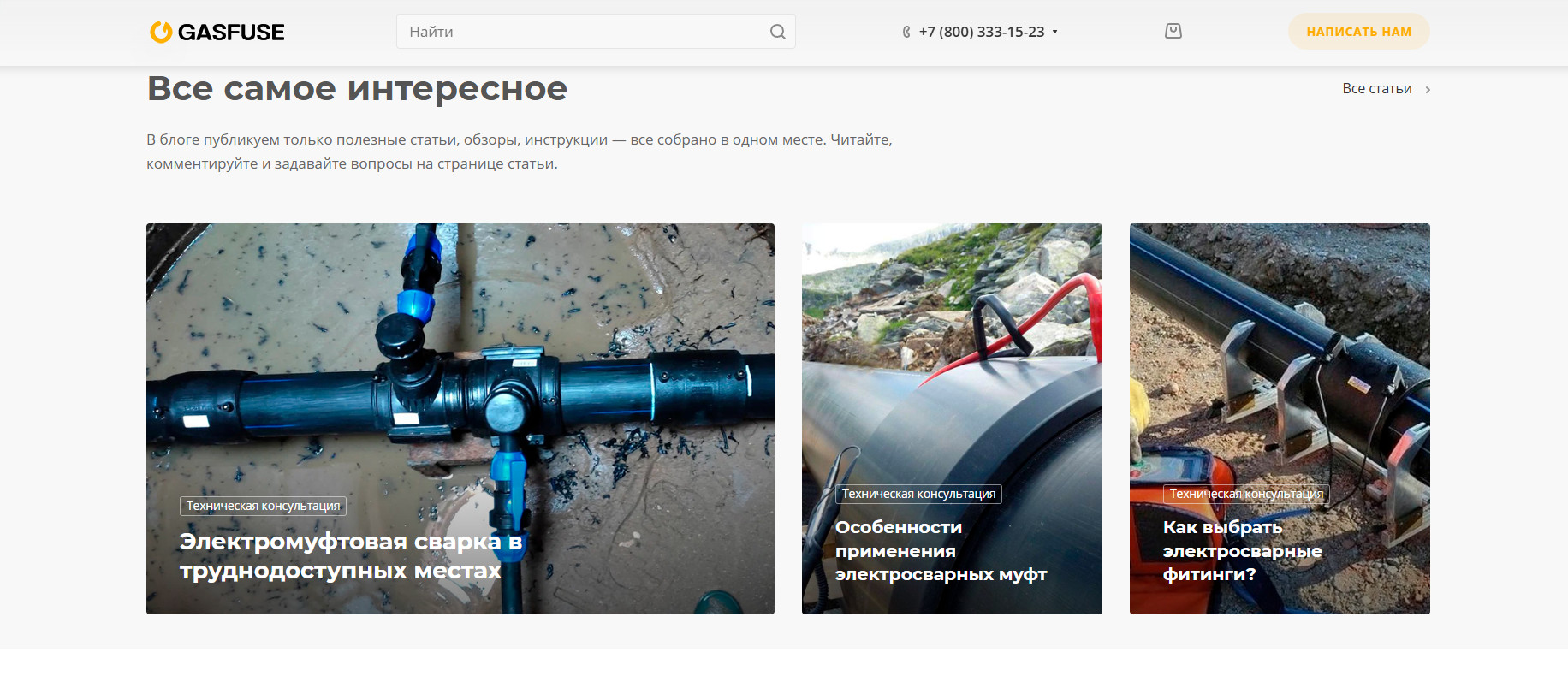Focus the Найти search field
Viewport: 1568px width, 682px height.
coord(596,32)
